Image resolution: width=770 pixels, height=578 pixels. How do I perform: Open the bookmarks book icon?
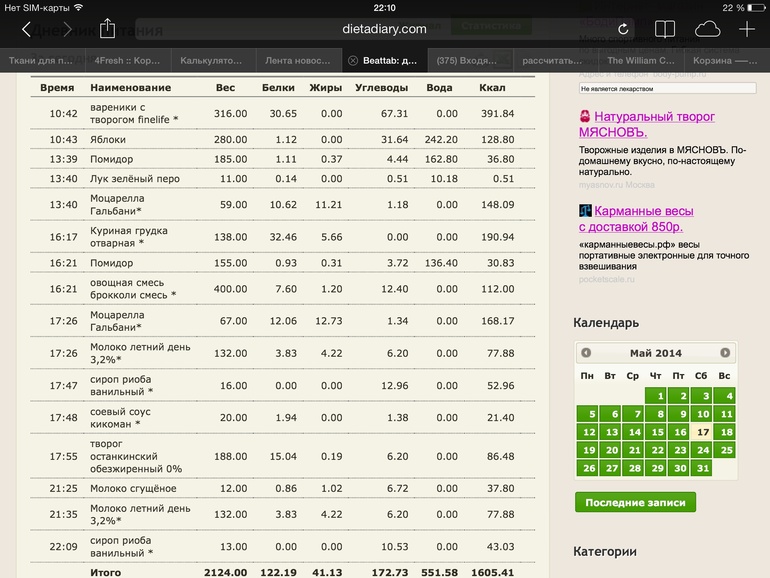click(x=665, y=30)
